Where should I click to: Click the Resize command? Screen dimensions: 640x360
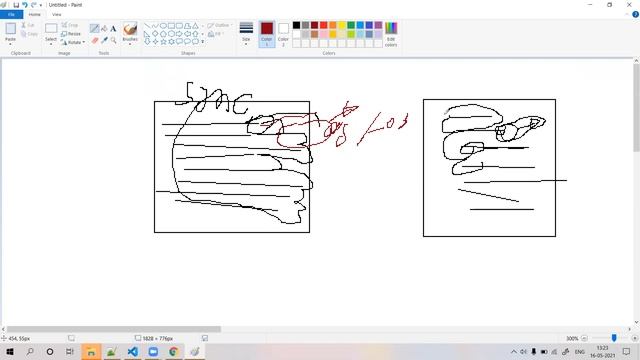(71, 33)
